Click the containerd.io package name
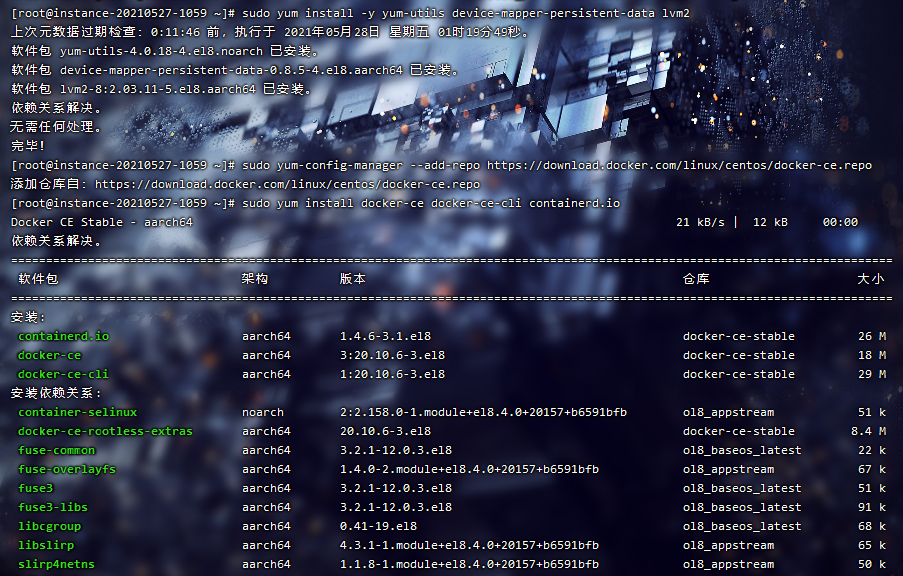 pyautogui.click(x=63, y=336)
